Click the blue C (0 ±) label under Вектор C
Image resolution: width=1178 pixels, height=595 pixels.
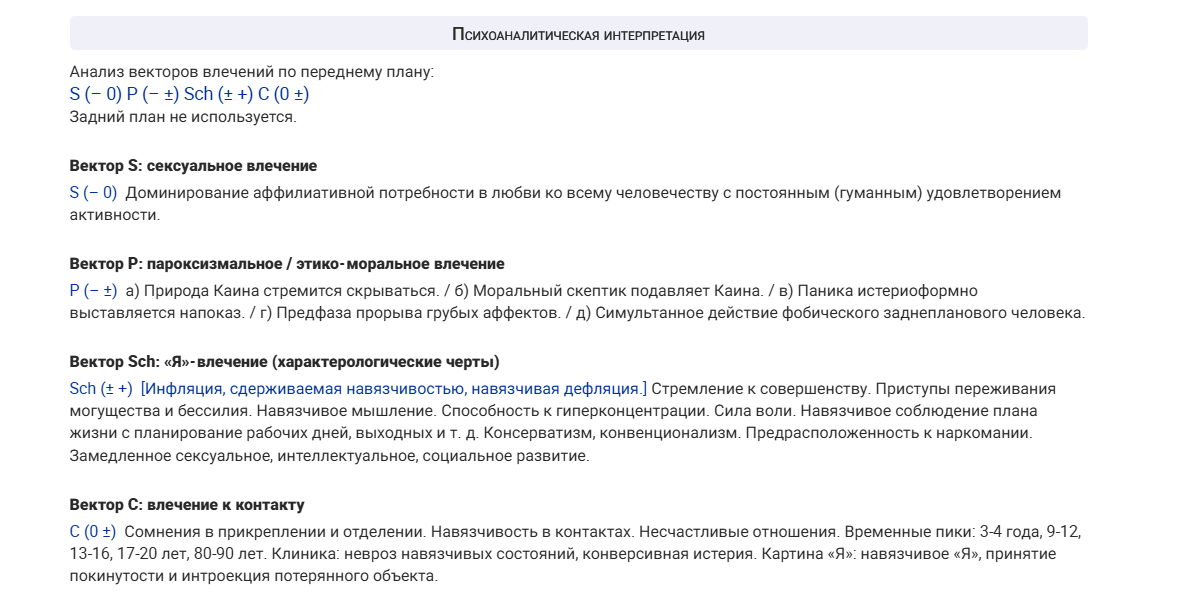coord(93,532)
